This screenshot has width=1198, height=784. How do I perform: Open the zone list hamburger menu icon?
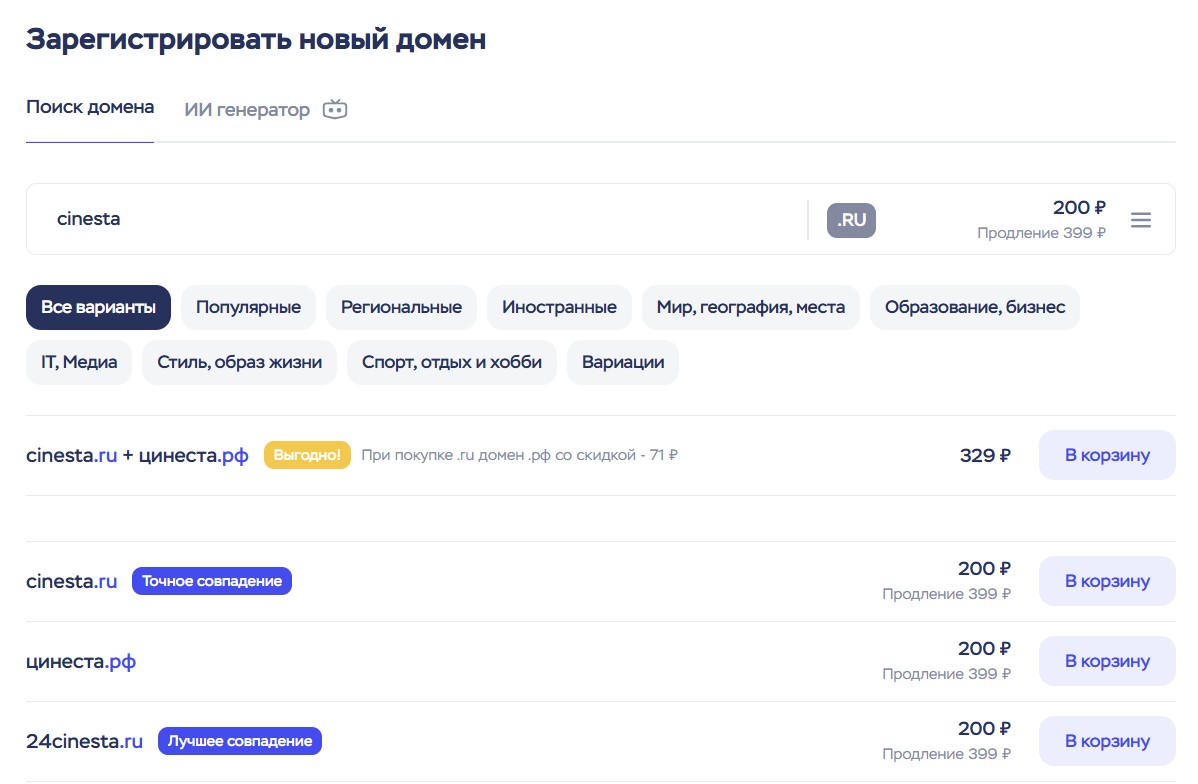[1141, 220]
